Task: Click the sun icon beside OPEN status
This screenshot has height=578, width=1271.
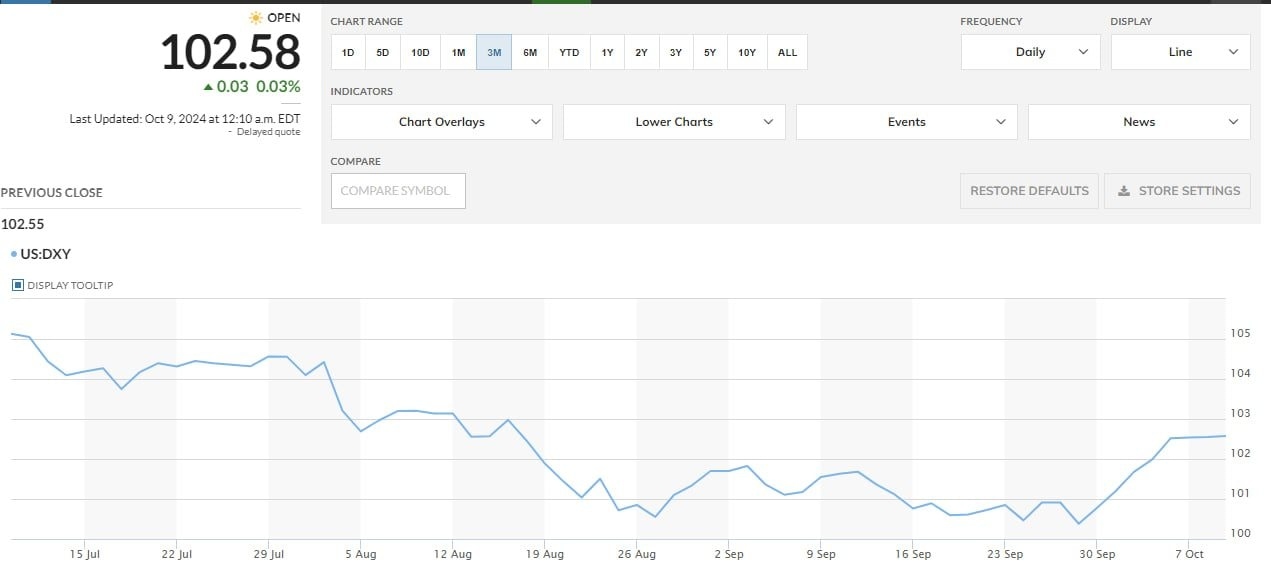Action: tap(256, 18)
